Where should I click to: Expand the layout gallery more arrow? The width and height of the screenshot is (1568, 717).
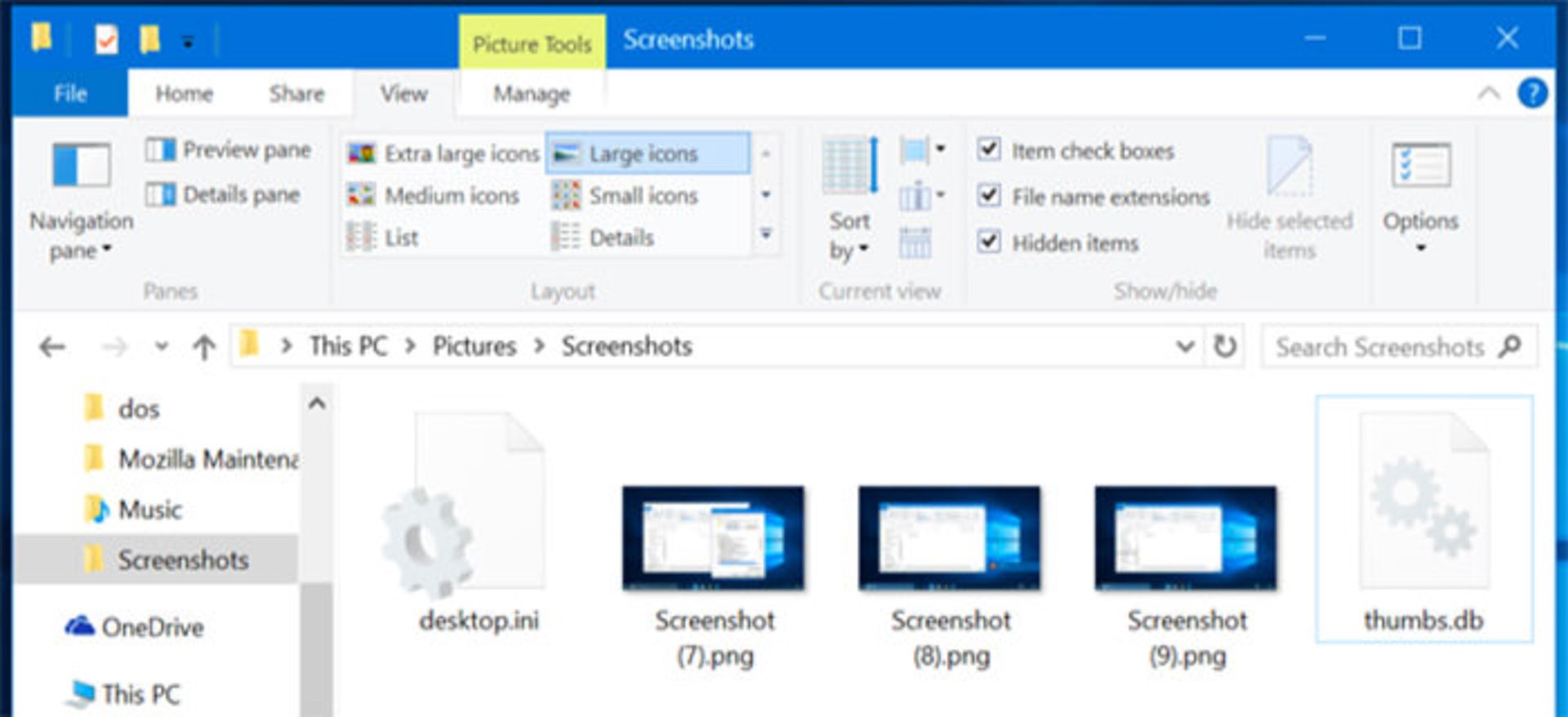pos(766,234)
